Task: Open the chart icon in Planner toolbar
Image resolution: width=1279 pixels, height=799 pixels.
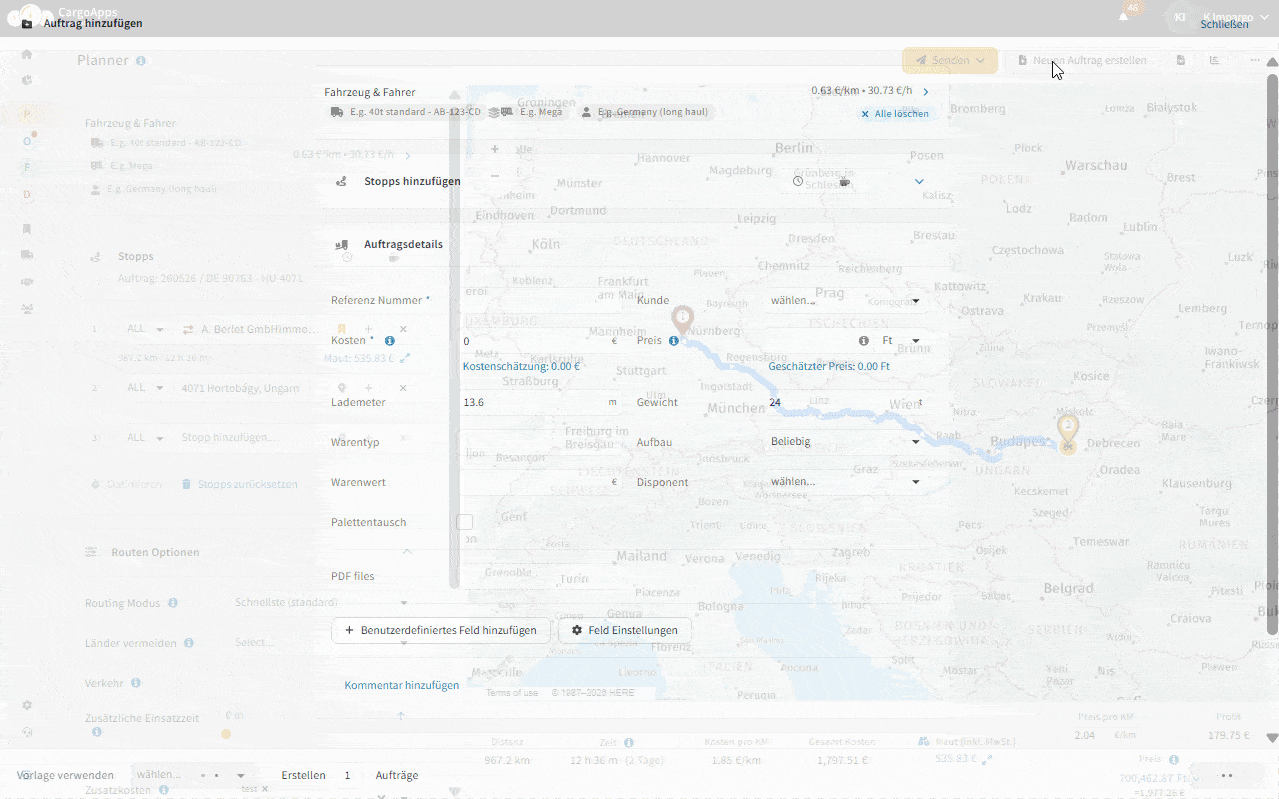Action: [1215, 61]
